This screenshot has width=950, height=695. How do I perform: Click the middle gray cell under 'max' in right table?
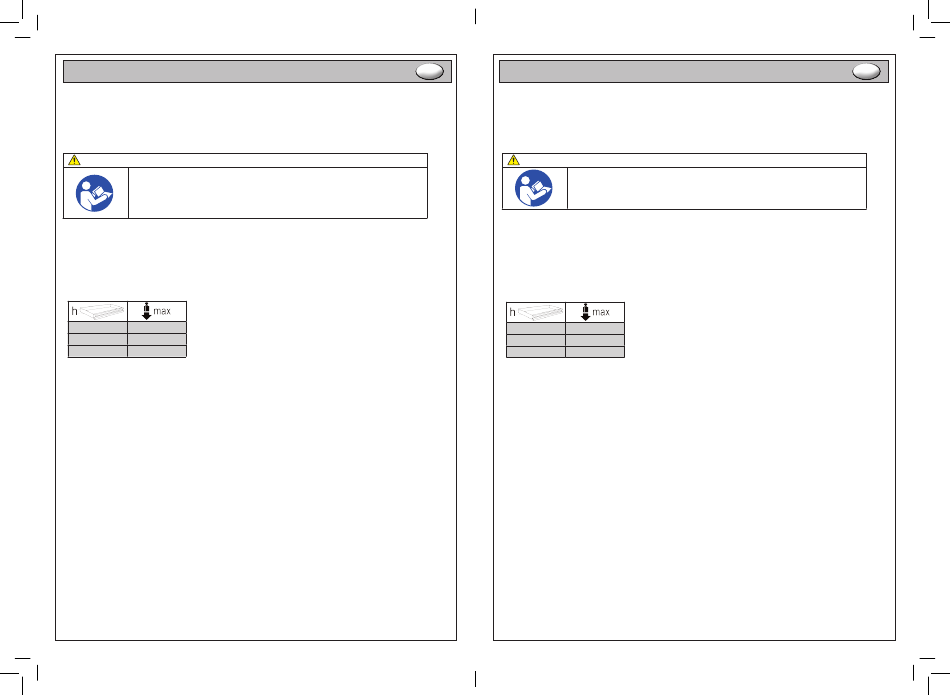click(595, 341)
